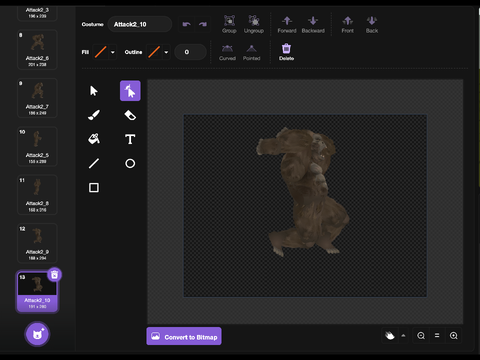480x360 pixels.
Task: Open the Outline color dropdown arrow
Action: point(166,52)
